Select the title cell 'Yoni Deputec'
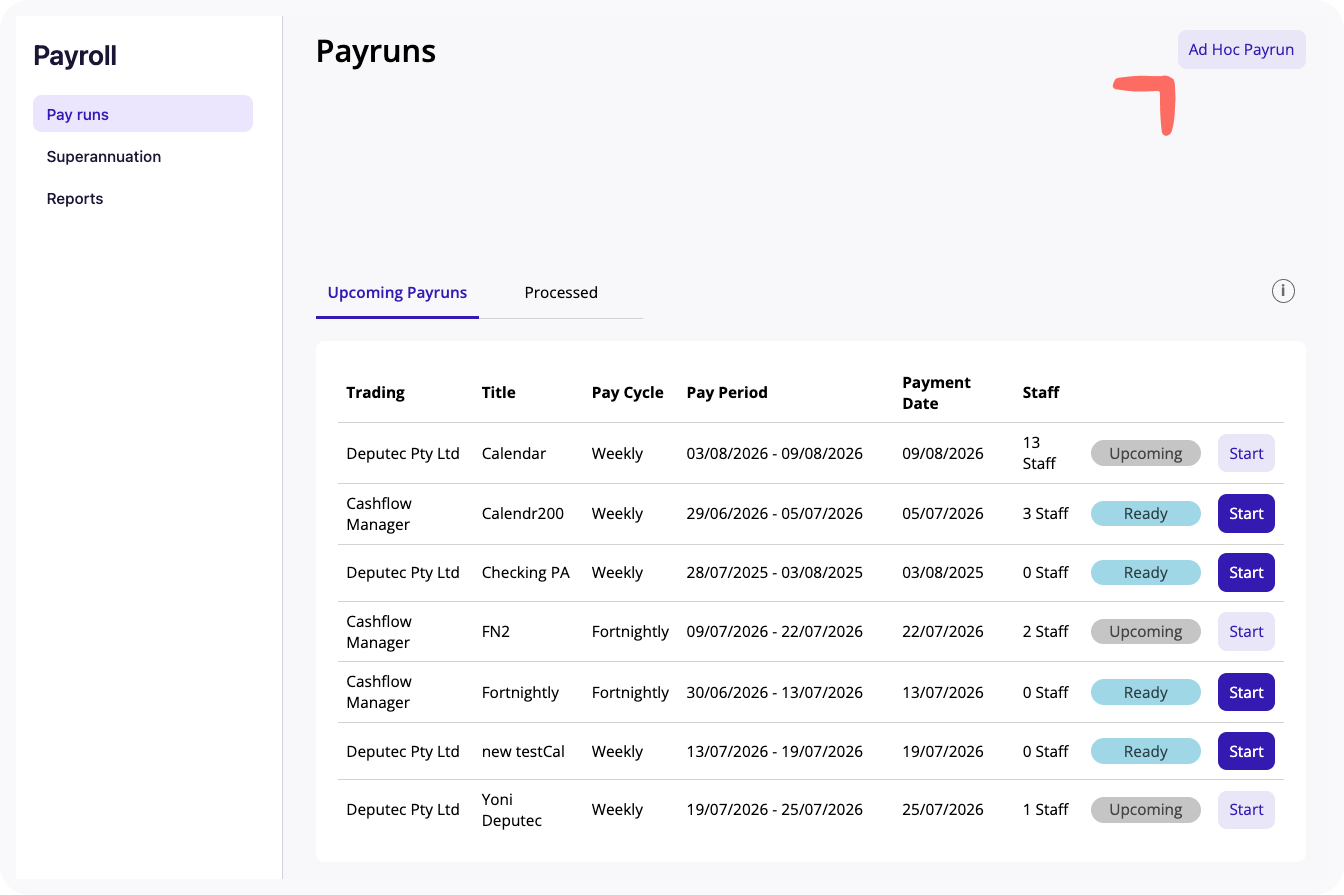Screen dimensions: 1344x895 pos(512,810)
